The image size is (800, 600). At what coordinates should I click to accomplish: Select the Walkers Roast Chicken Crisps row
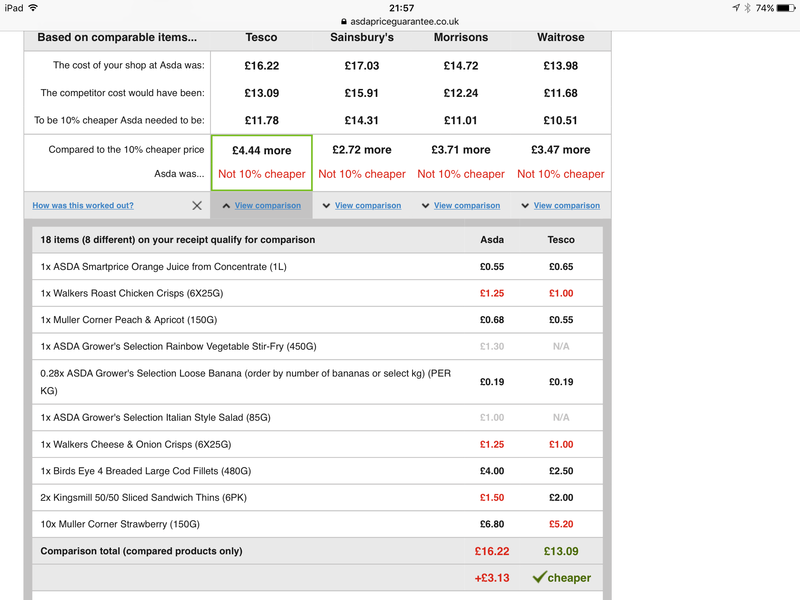(x=317, y=293)
